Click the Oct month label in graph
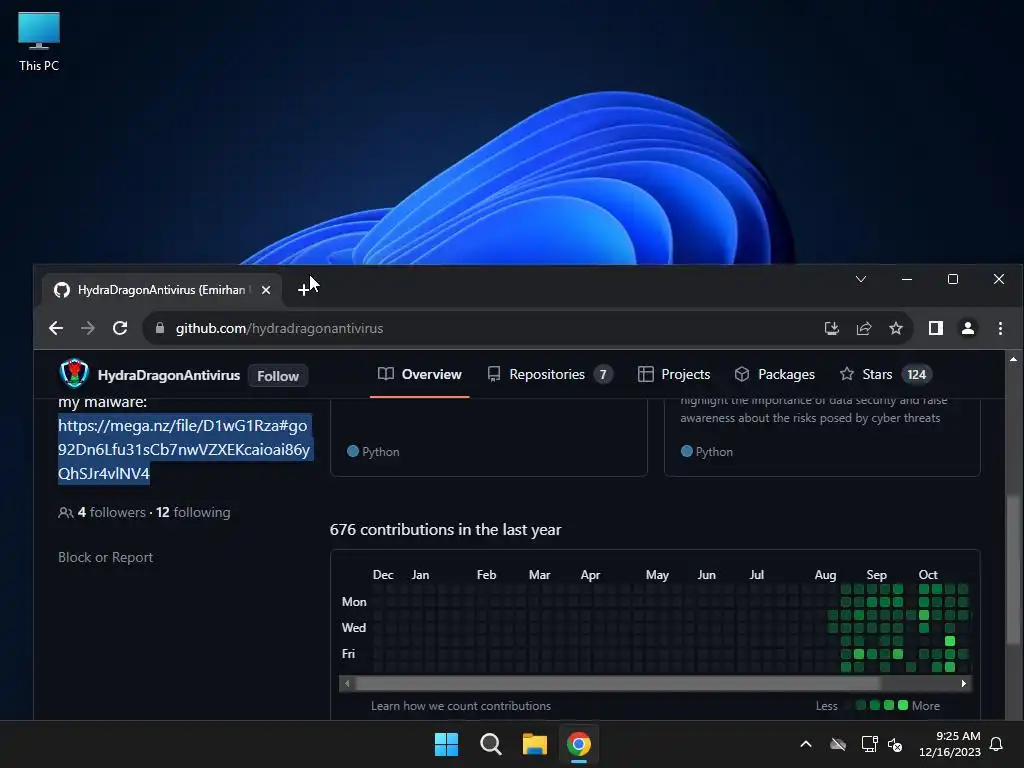 (x=928, y=575)
